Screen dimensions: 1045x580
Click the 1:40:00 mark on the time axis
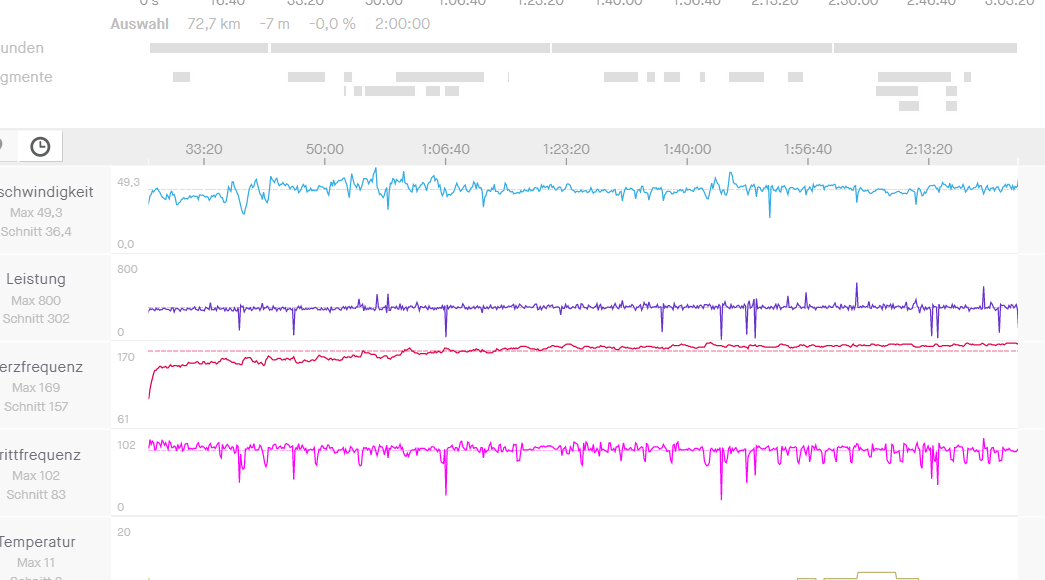(x=687, y=149)
